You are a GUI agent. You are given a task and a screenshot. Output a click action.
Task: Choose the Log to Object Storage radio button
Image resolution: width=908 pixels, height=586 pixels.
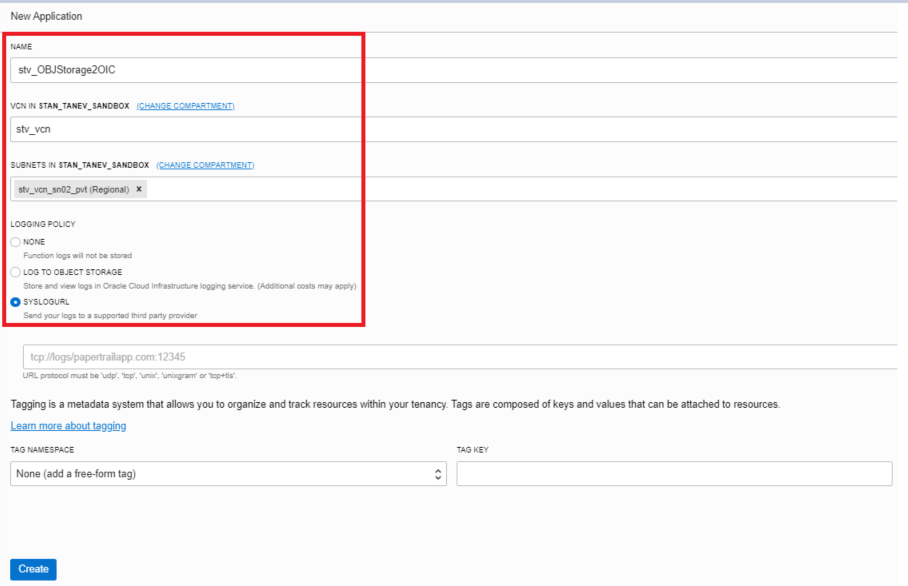(15, 272)
